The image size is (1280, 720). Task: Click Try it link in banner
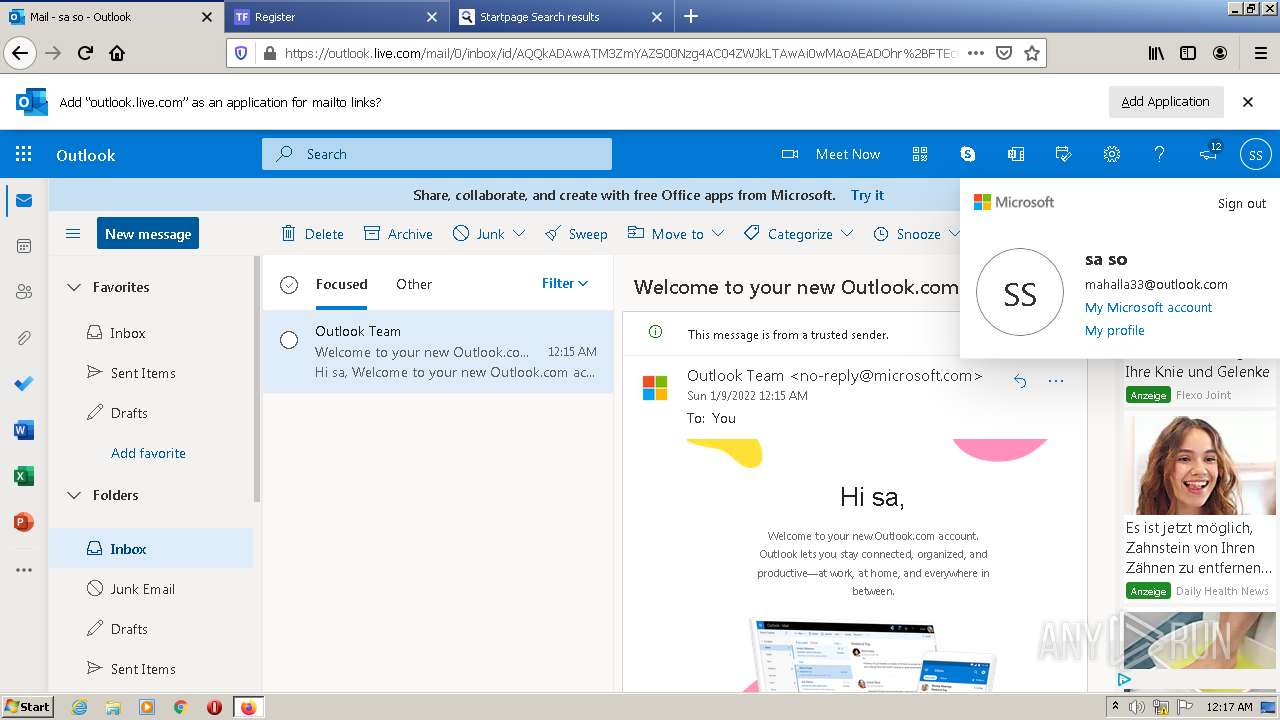(x=867, y=195)
